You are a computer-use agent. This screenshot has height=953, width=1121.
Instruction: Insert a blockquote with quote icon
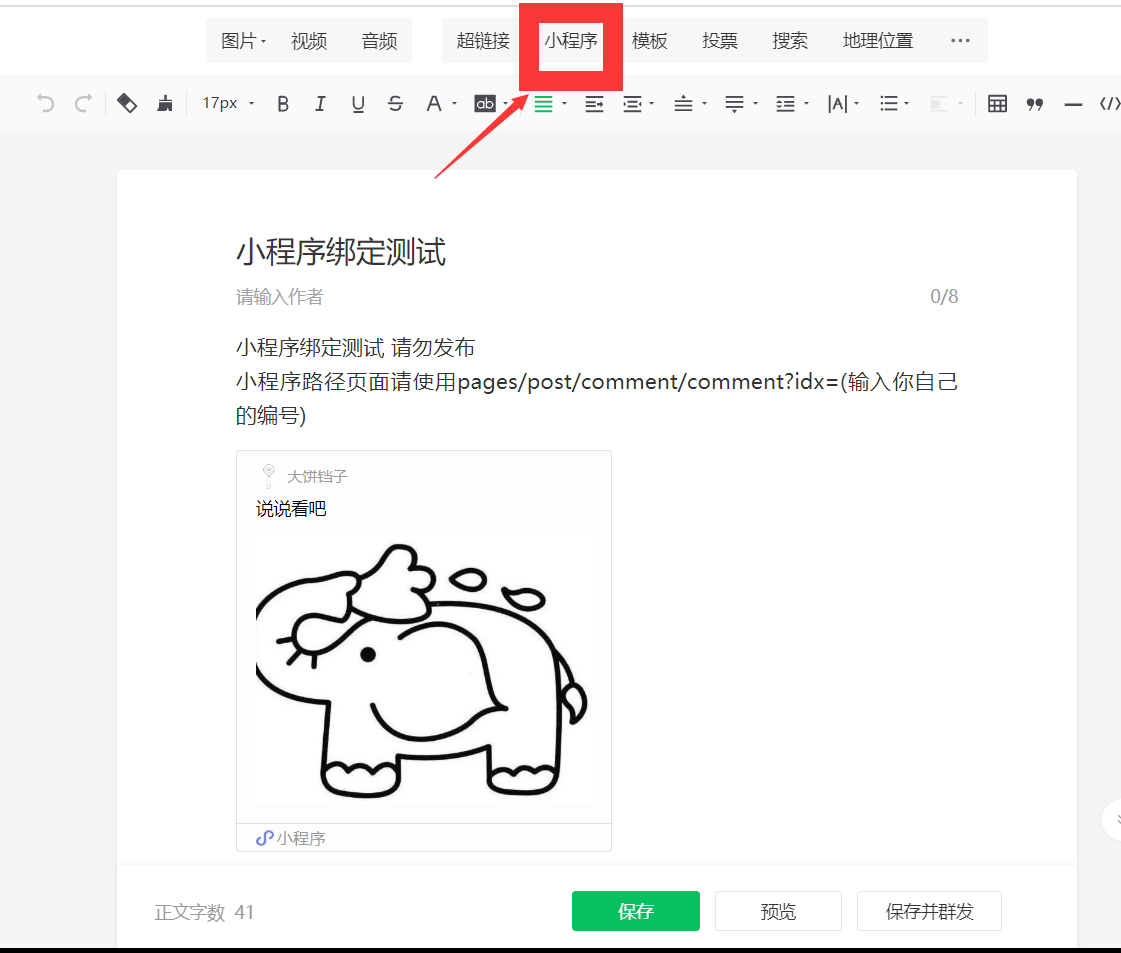[x=1034, y=104]
